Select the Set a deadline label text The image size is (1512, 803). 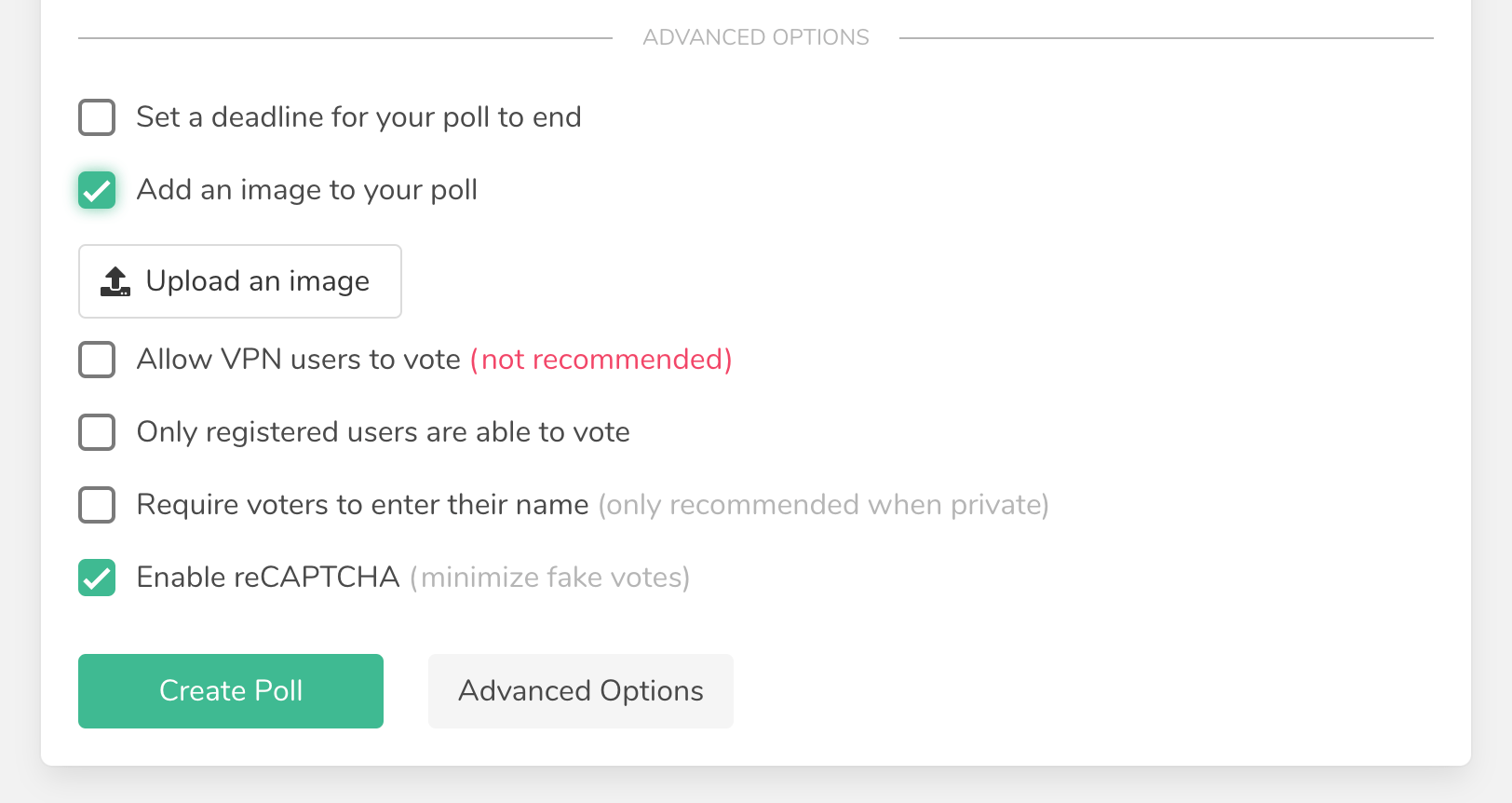tap(358, 117)
